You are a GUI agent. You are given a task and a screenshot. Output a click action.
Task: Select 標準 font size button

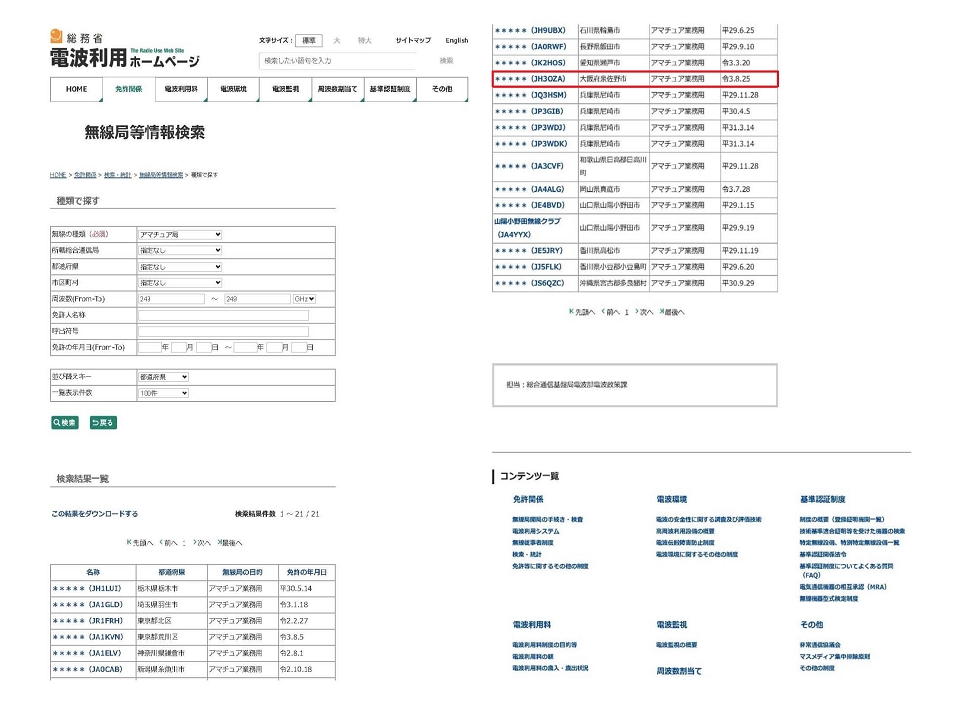309,40
